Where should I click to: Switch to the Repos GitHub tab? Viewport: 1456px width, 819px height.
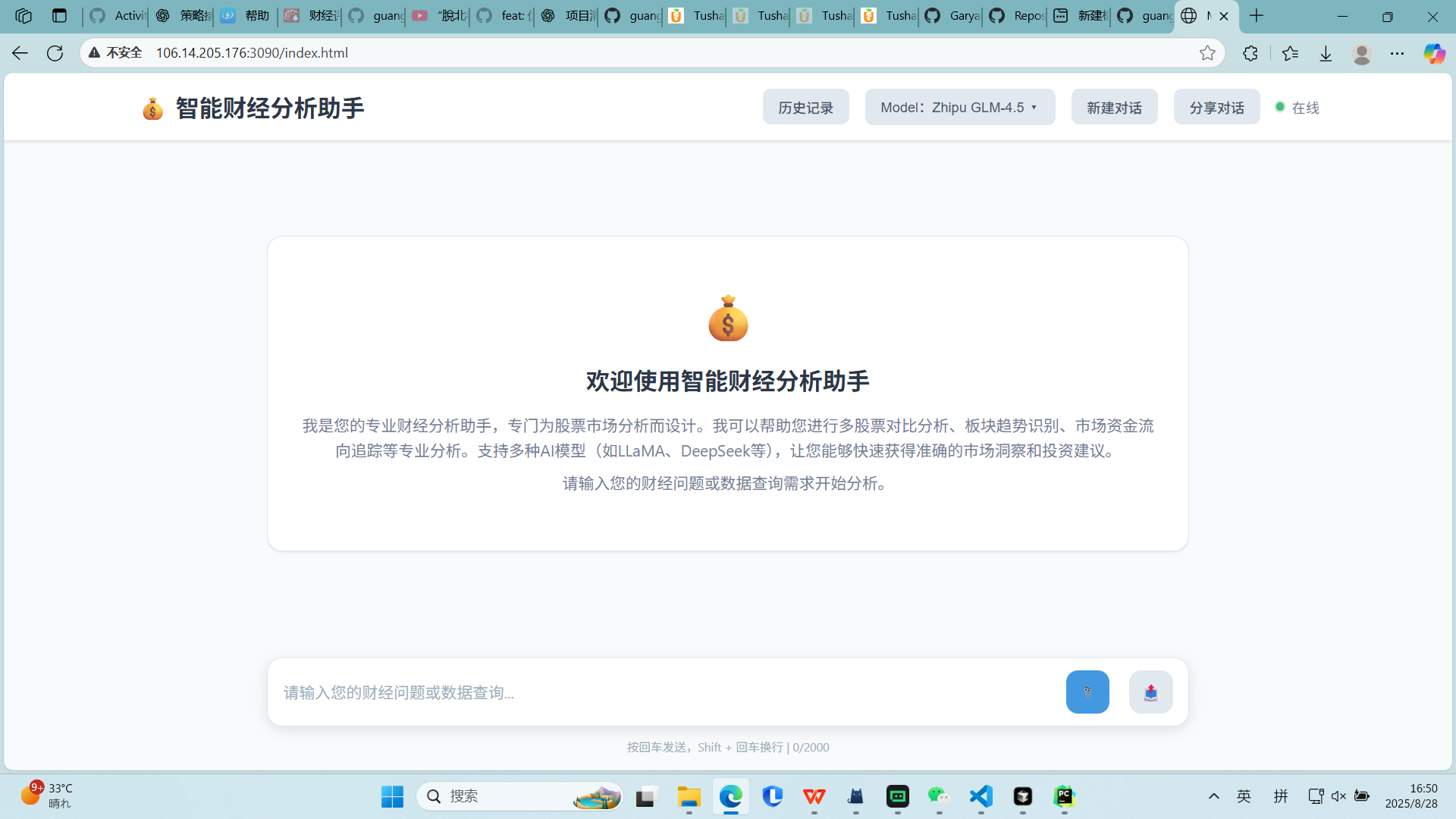tap(1016, 16)
